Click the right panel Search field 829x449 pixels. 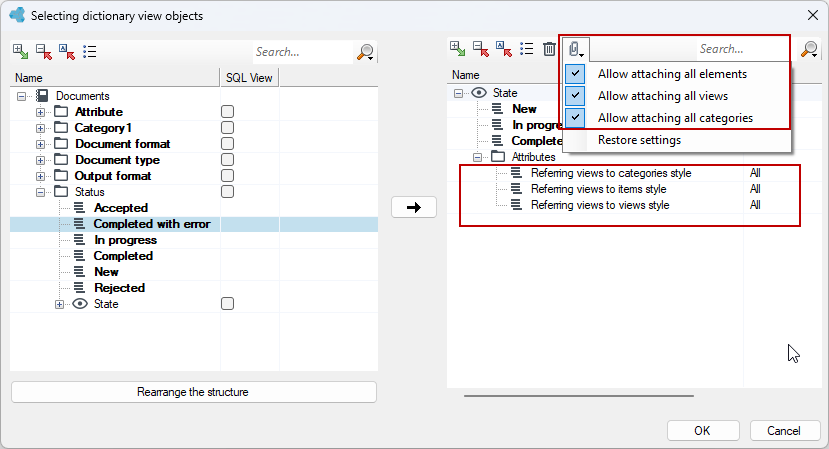(x=743, y=49)
